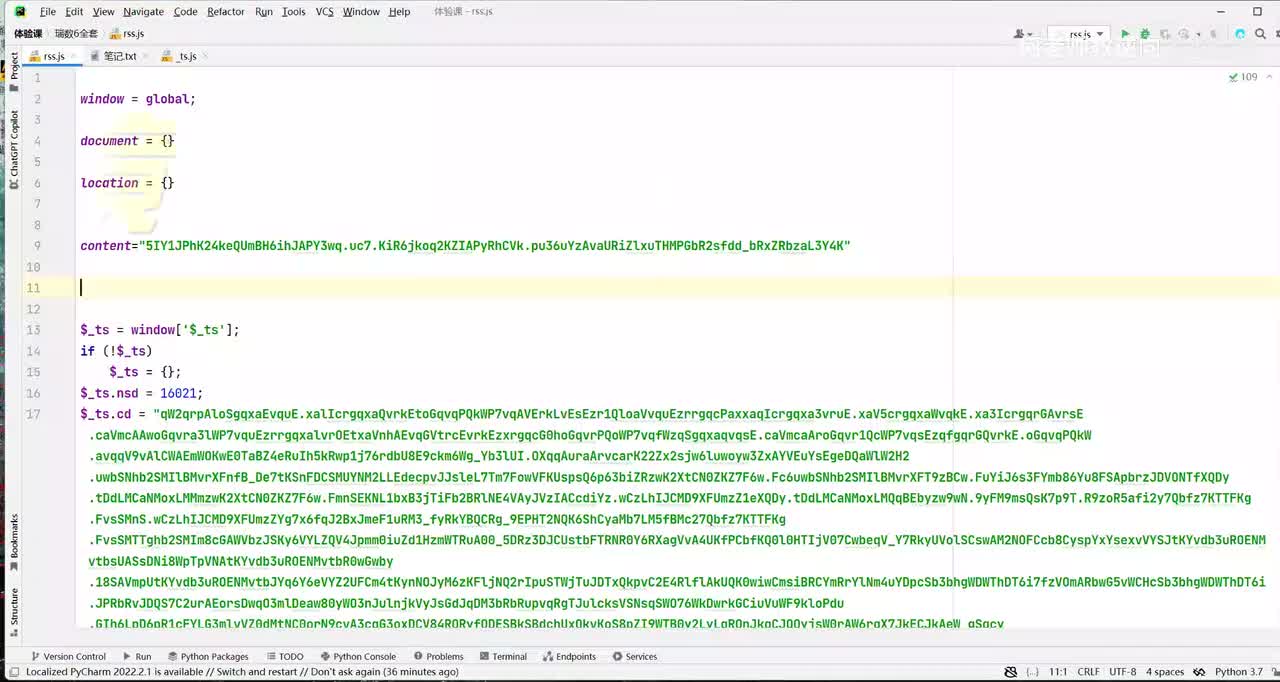
Task: Open the profiler run dropdown arrow
Action: click(1198, 34)
